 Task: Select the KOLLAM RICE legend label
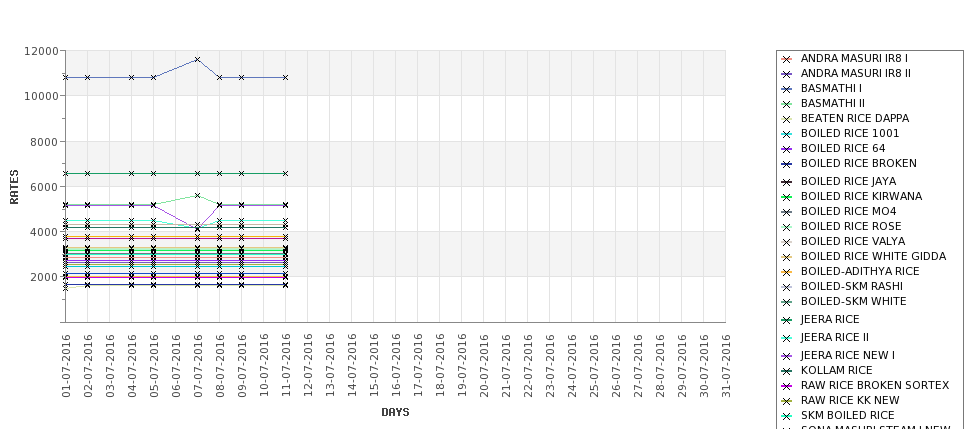point(836,370)
